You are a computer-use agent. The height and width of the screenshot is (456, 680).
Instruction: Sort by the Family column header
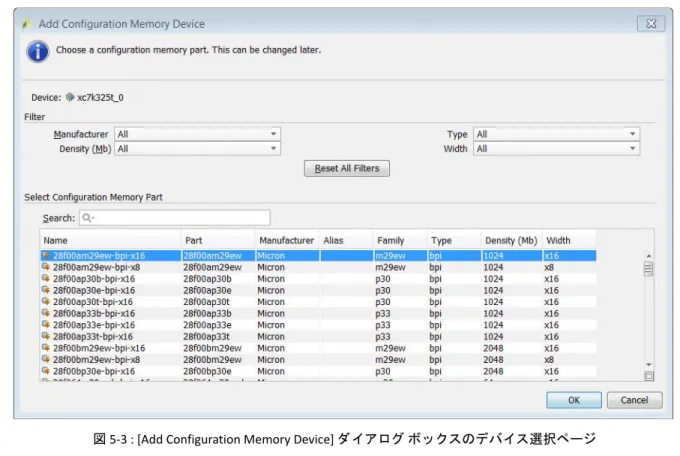[399, 240]
